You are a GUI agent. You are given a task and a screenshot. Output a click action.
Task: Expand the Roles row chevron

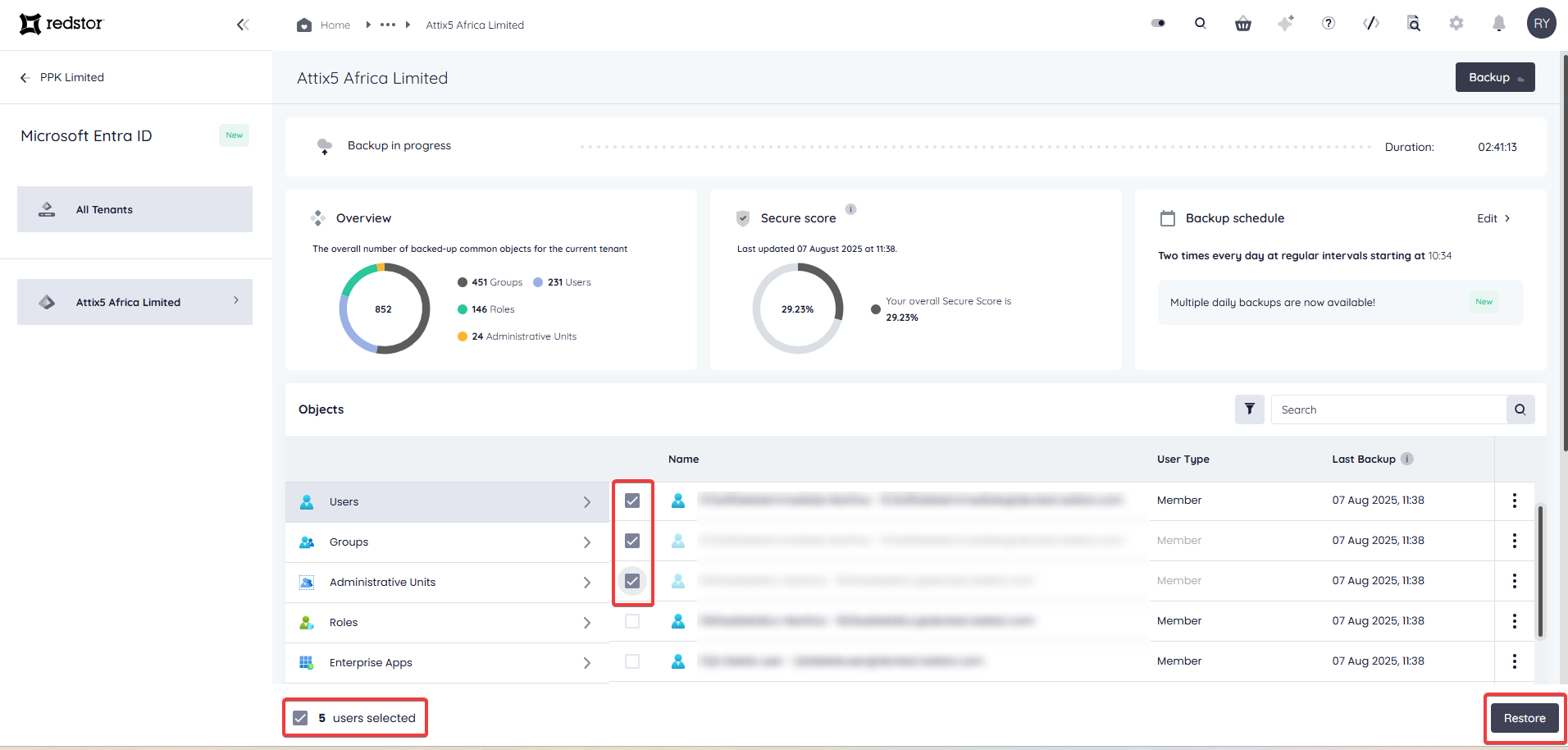click(587, 623)
